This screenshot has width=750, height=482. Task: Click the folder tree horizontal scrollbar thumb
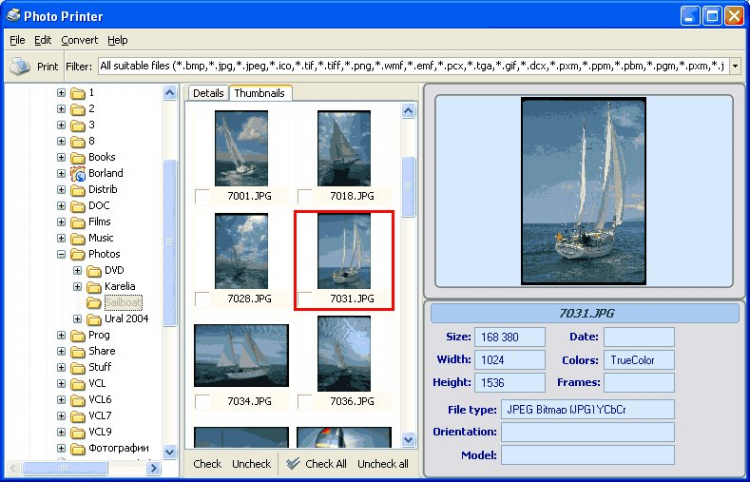[65, 468]
